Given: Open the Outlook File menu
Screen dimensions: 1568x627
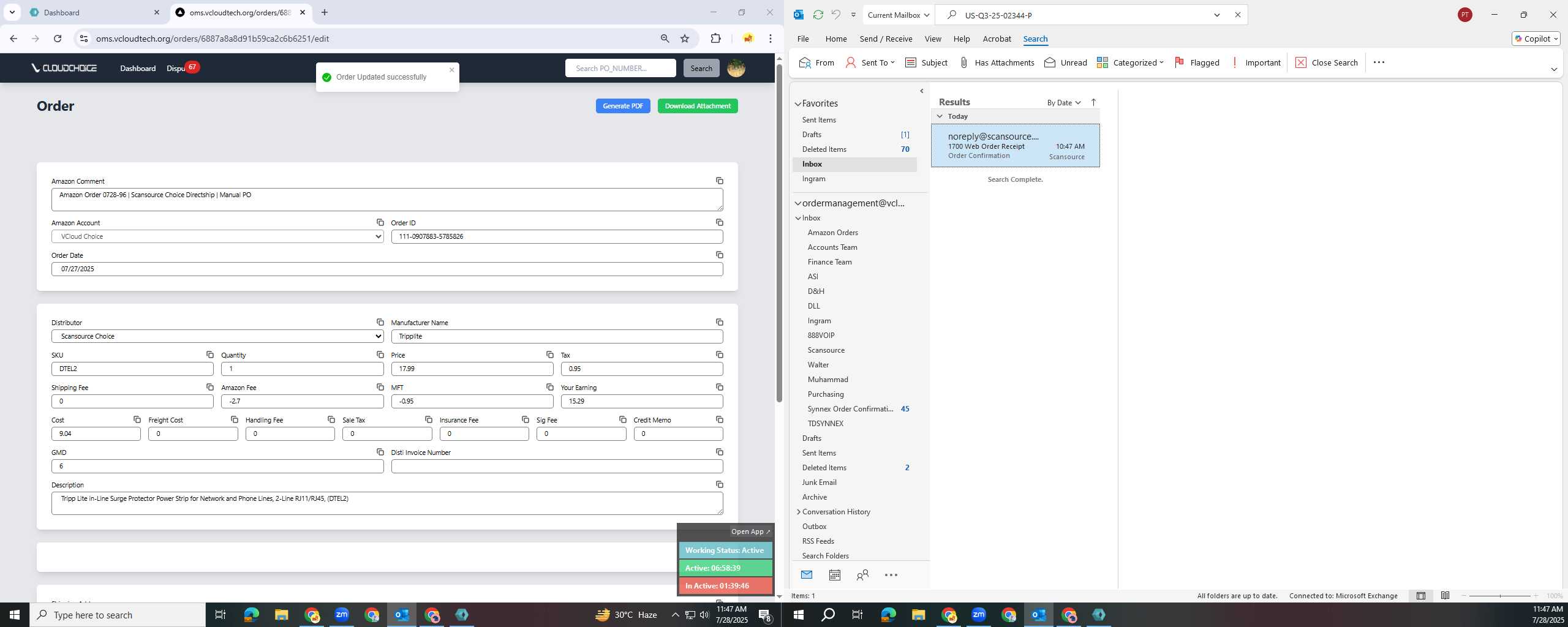Looking at the screenshot, I should [x=803, y=39].
